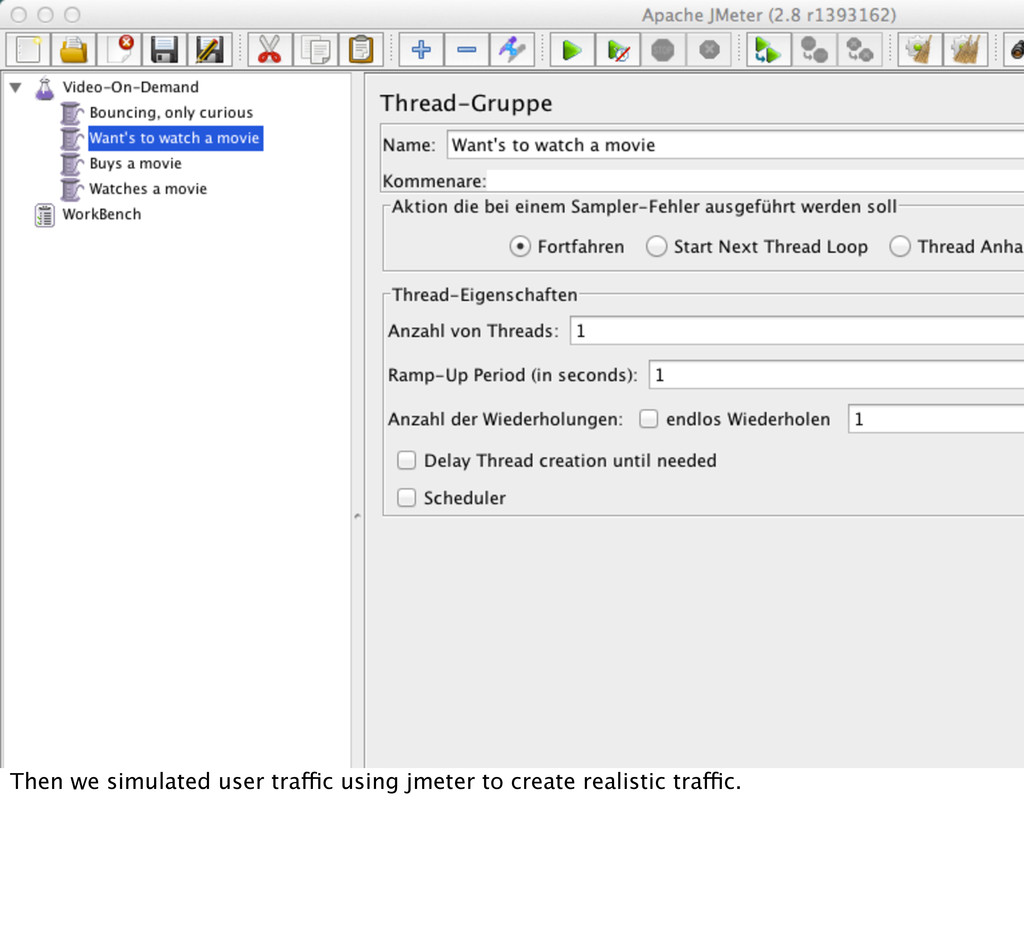
Task: Click the WorkBench clipboard icon in the tree
Action: [x=44, y=215]
